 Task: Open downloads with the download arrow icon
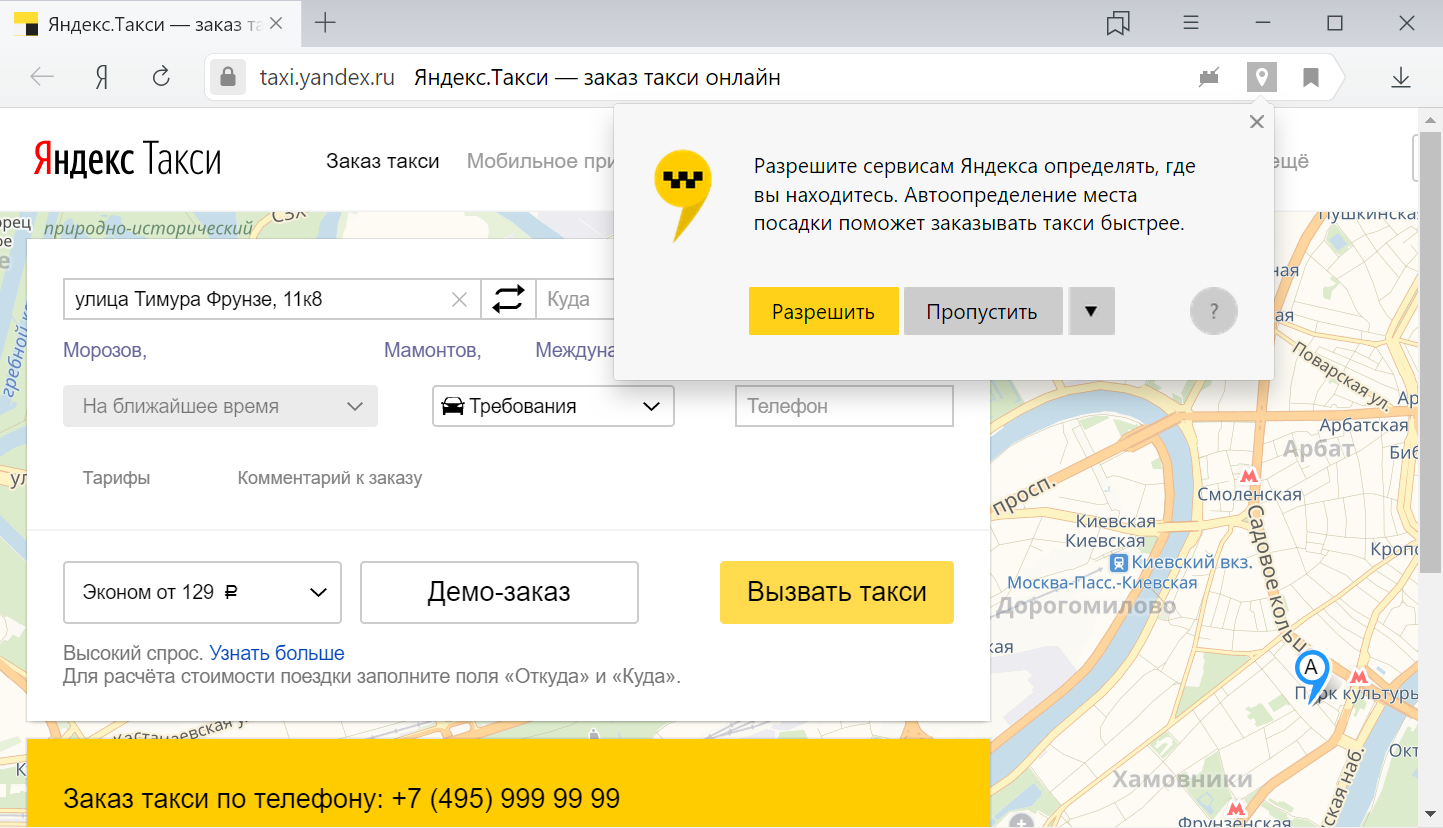(x=1401, y=77)
